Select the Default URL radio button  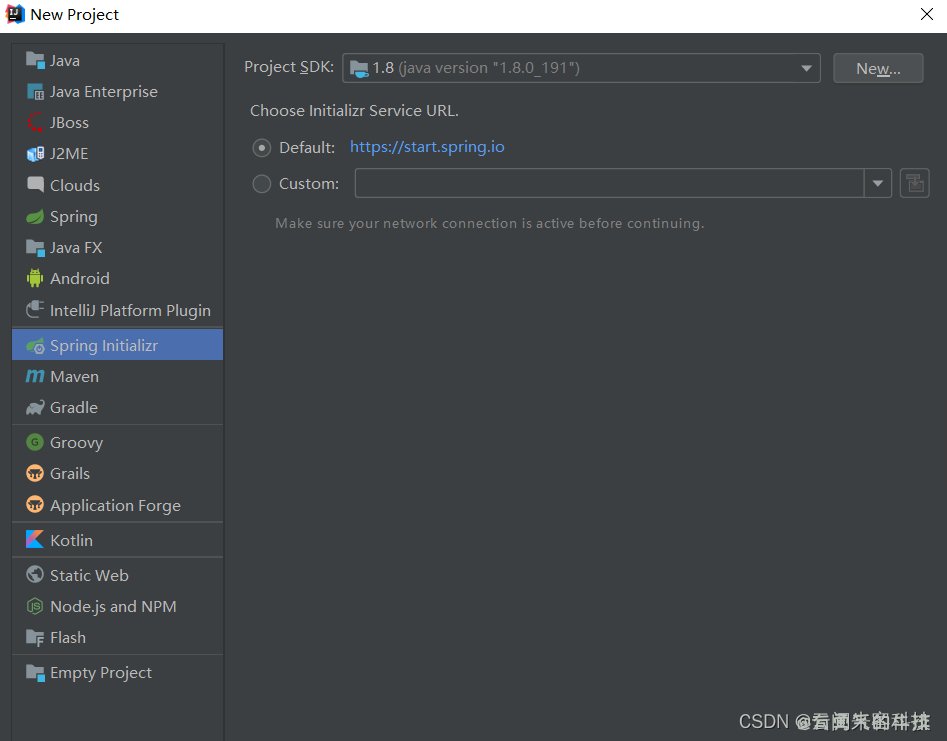click(262, 148)
